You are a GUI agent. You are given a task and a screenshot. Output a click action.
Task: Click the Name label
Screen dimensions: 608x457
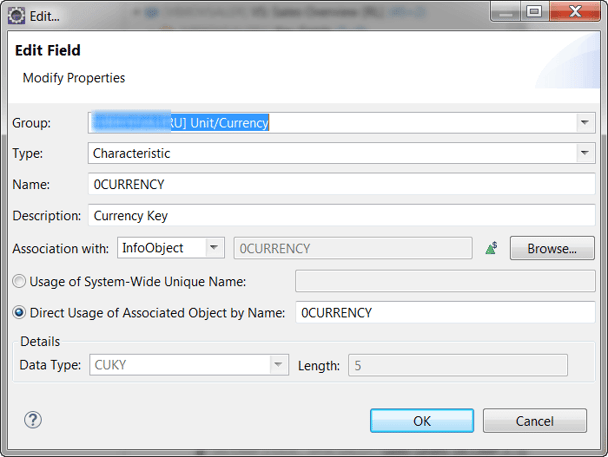pyautogui.click(x=31, y=185)
